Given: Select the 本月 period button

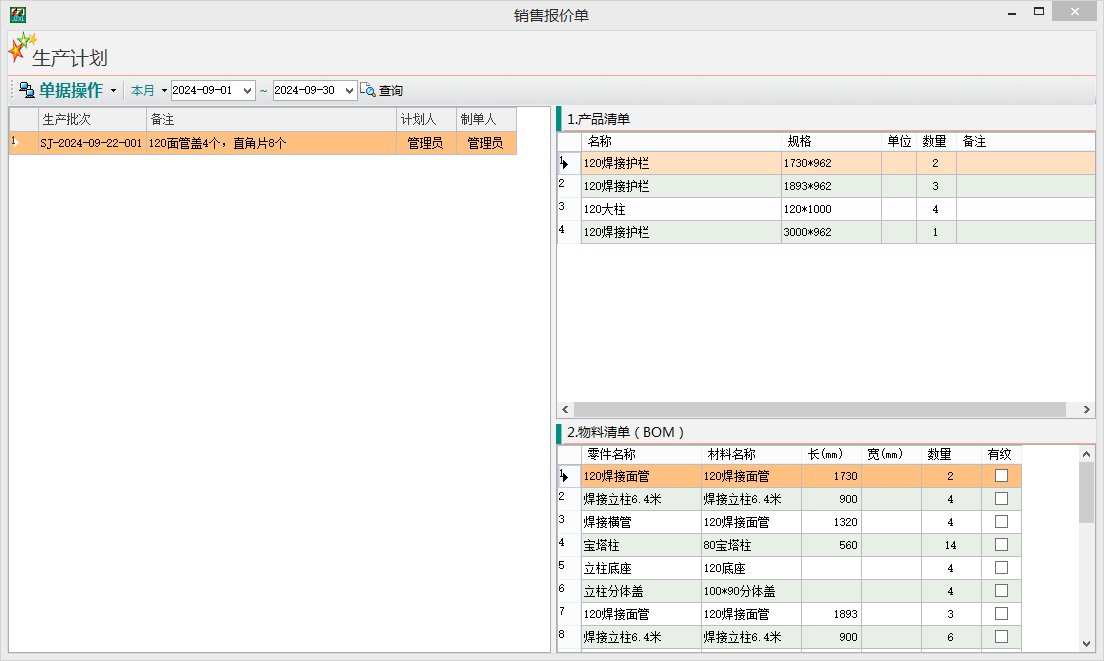Looking at the screenshot, I should tap(142, 91).
